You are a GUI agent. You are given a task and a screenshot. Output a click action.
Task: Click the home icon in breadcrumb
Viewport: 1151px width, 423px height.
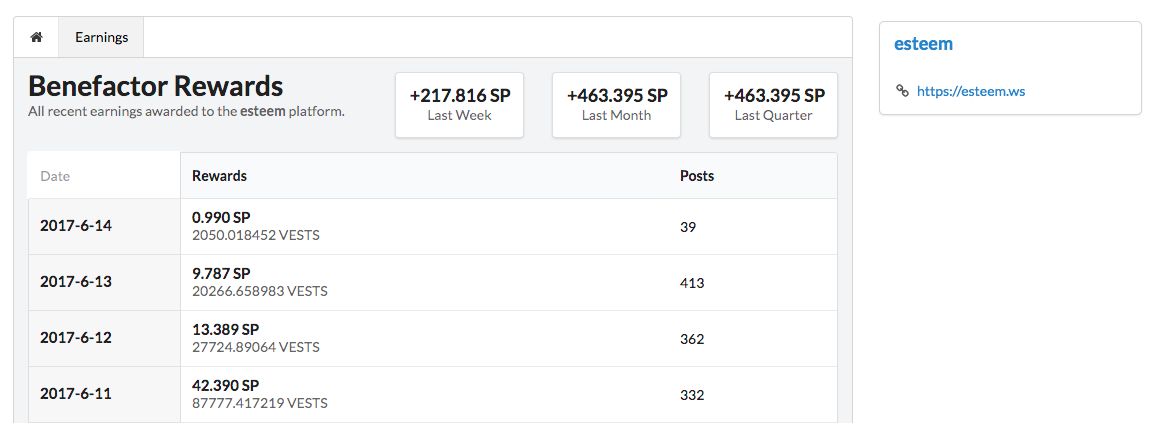[x=36, y=37]
